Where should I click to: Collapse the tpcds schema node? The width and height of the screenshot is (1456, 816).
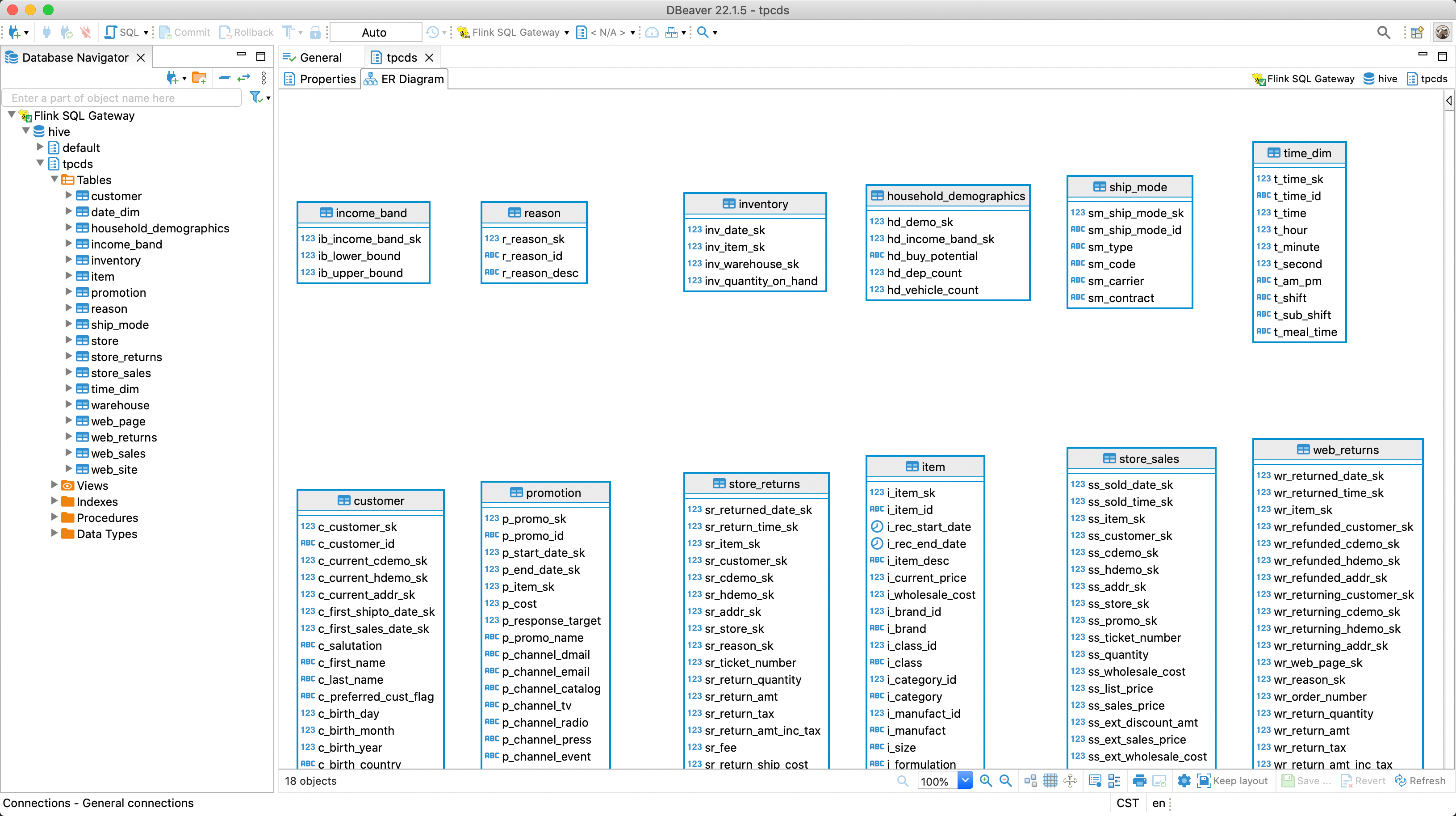pos(40,164)
